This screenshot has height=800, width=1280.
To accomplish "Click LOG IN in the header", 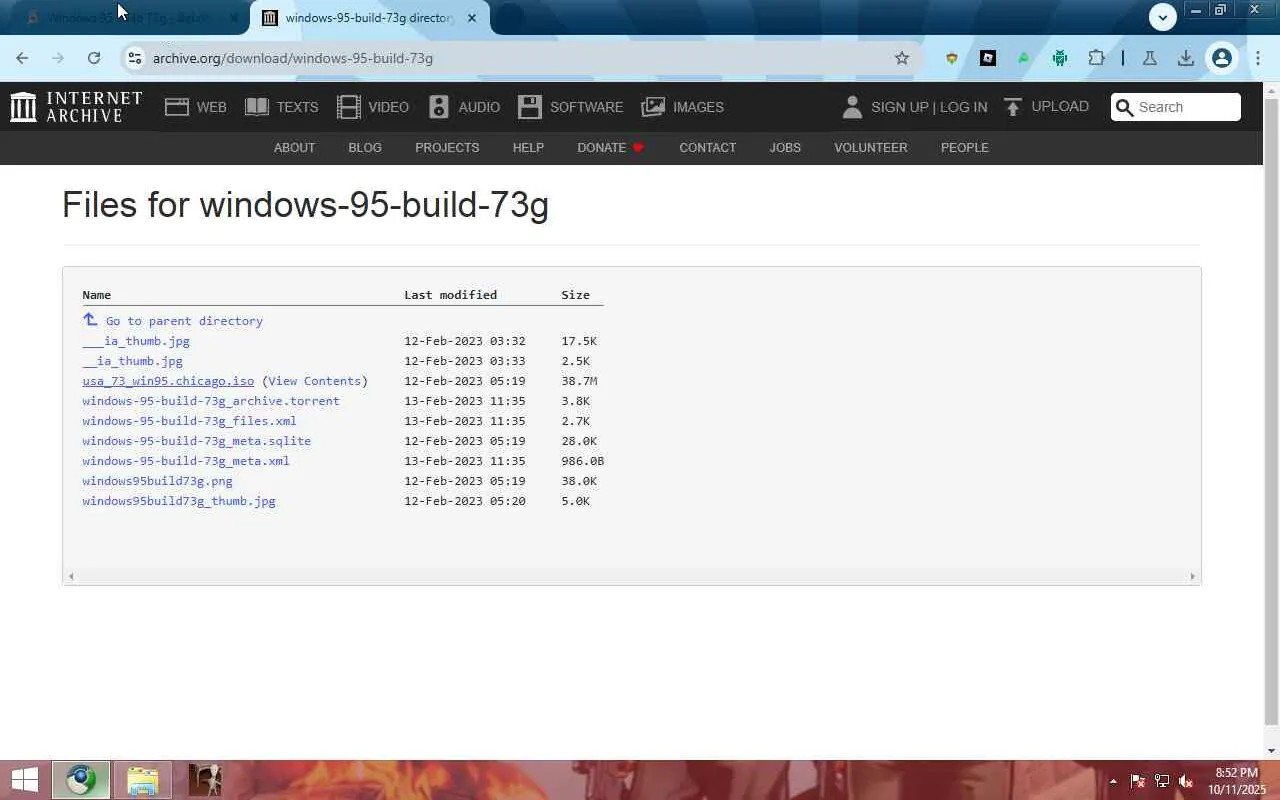I will 963,107.
